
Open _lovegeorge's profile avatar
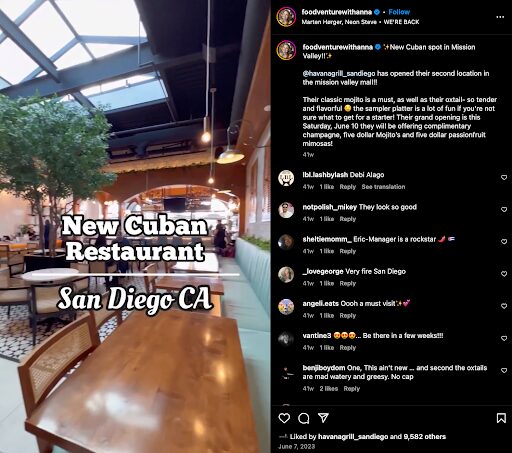click(286, 274)
